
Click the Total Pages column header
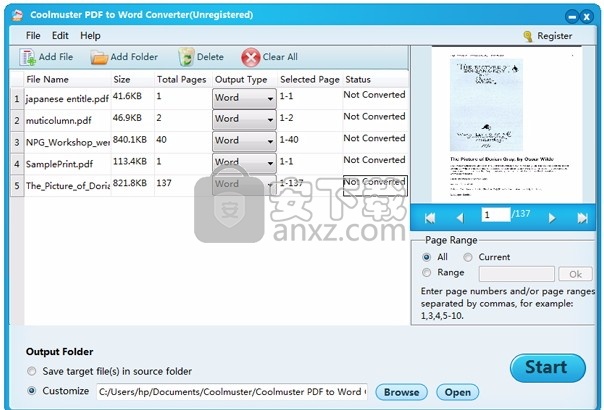(183, 79)
